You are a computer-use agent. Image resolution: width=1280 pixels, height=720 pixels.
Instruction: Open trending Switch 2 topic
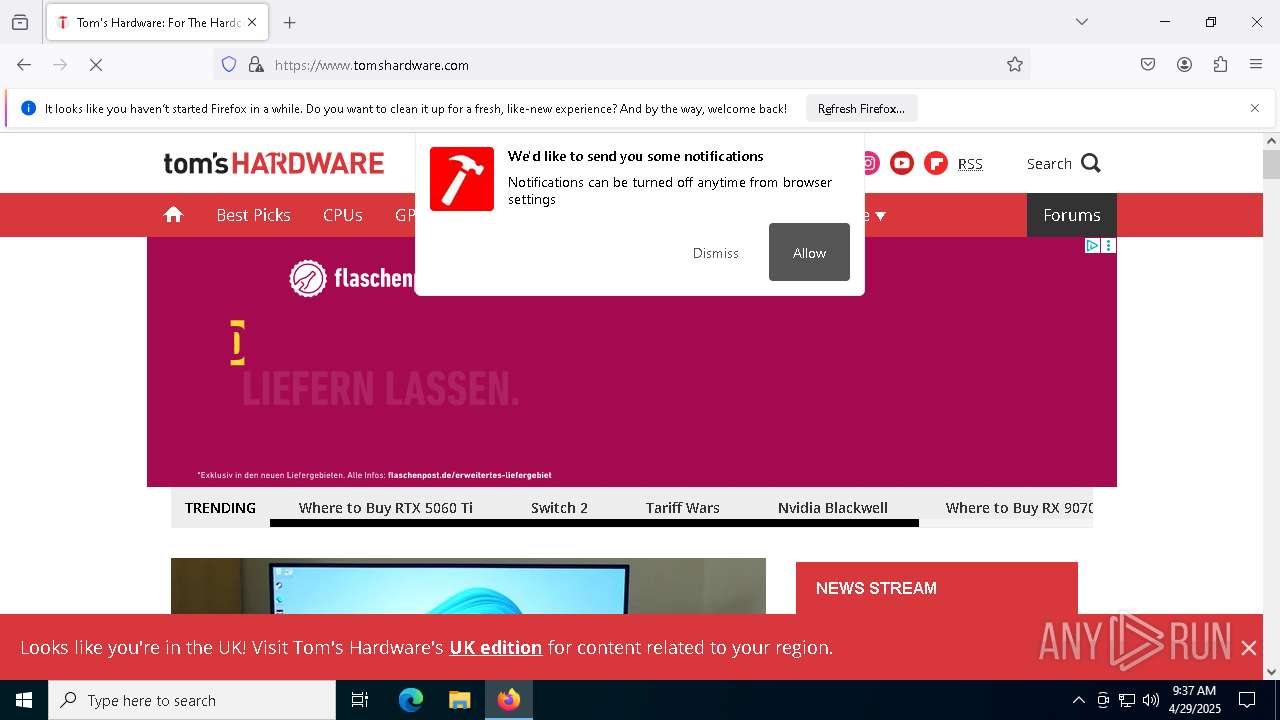559,508
